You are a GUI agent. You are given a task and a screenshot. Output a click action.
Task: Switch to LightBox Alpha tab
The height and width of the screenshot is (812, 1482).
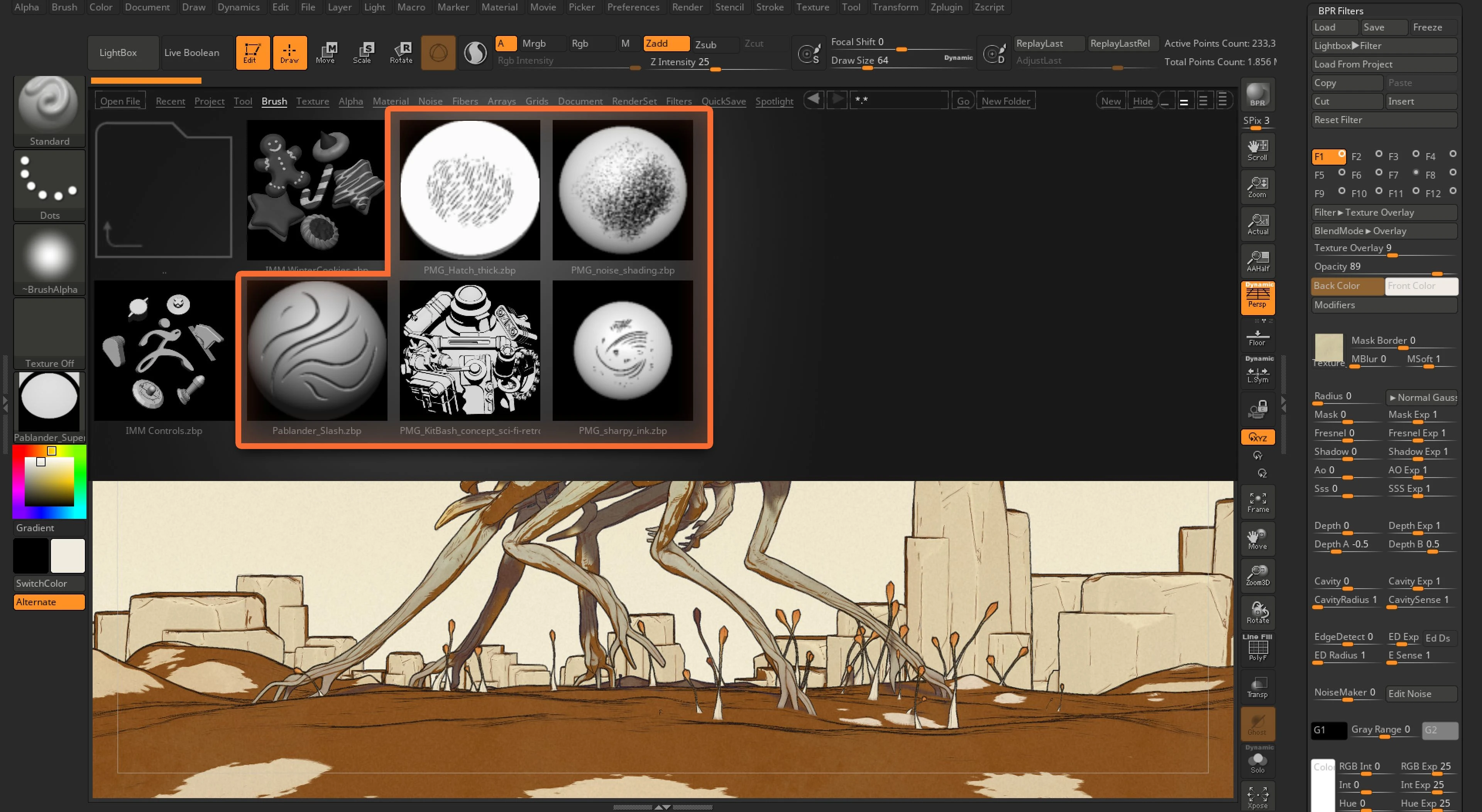point(350,101)
